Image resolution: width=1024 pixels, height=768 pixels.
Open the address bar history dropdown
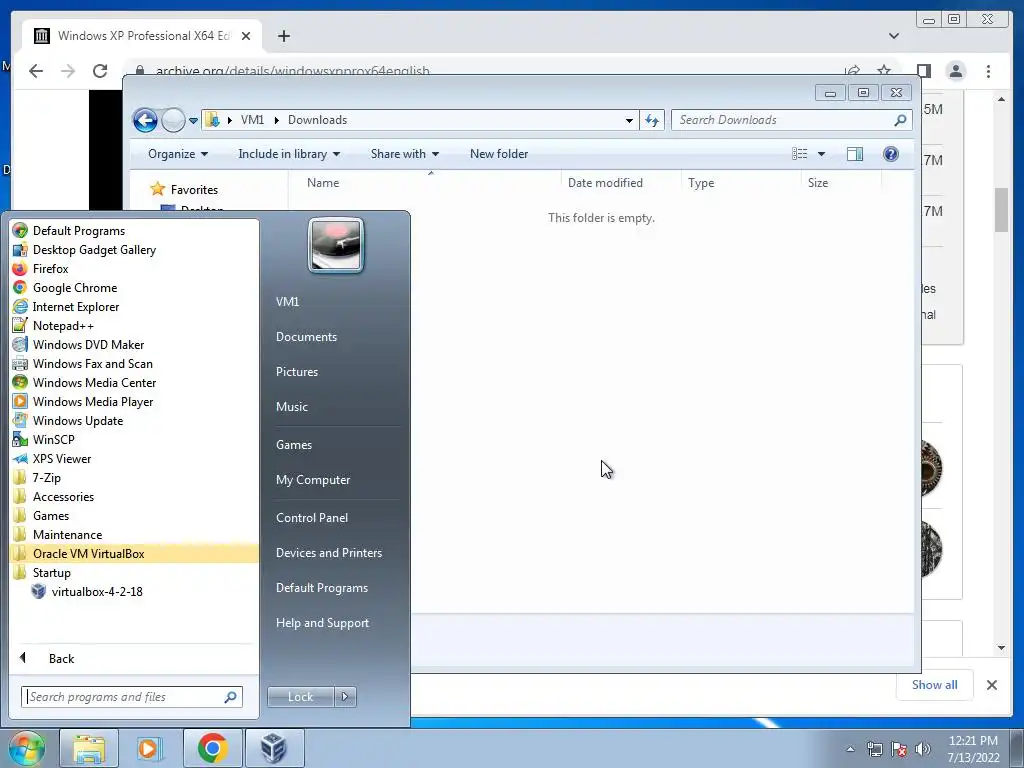(x=629, y=120)
